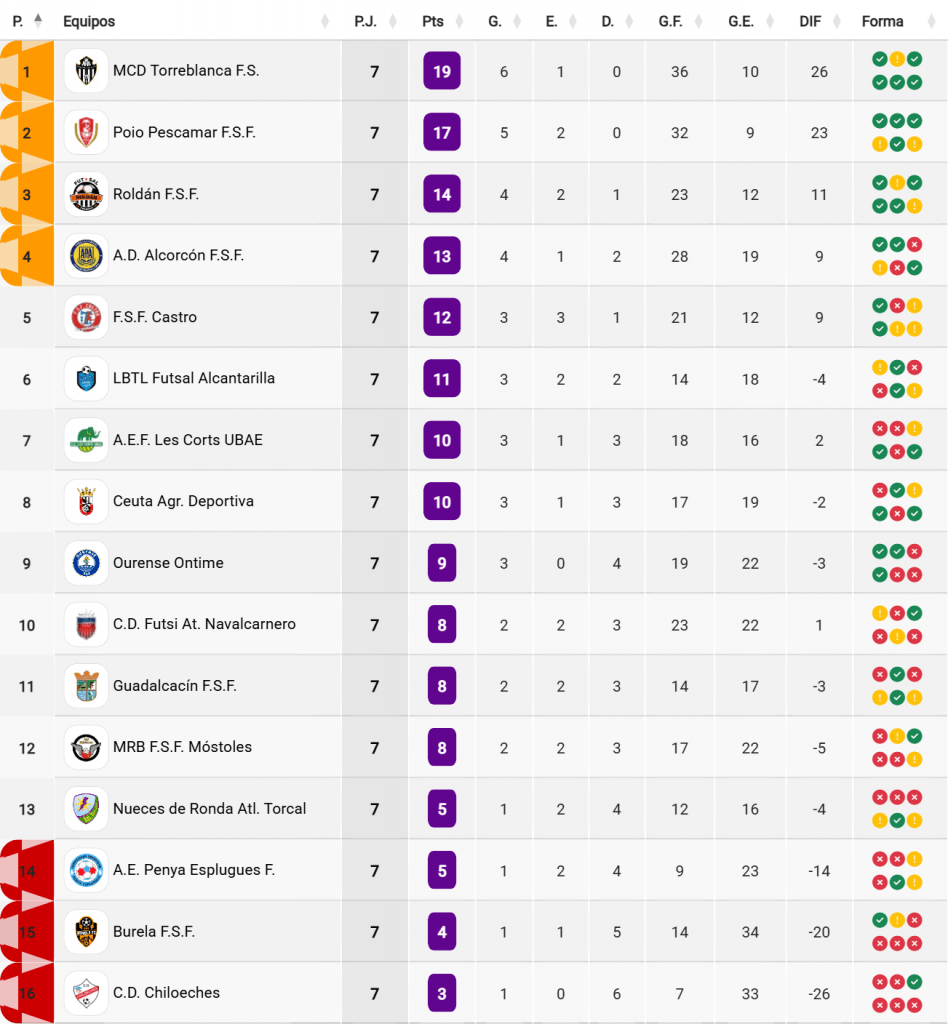Click the Ourense Ontime club logo

coord(86,563)
